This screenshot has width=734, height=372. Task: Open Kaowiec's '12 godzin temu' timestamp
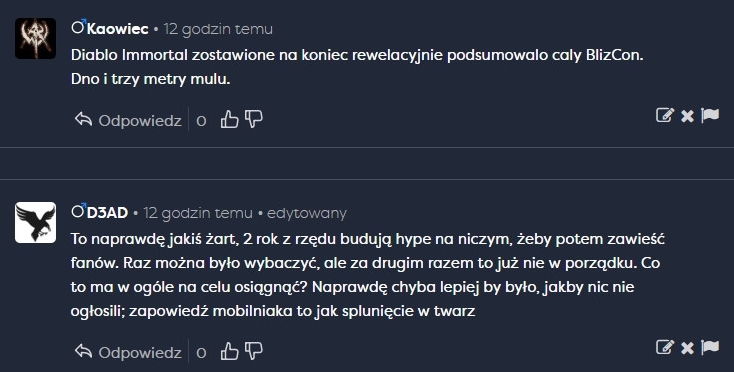pyautogui.click(x=218, y=29)
